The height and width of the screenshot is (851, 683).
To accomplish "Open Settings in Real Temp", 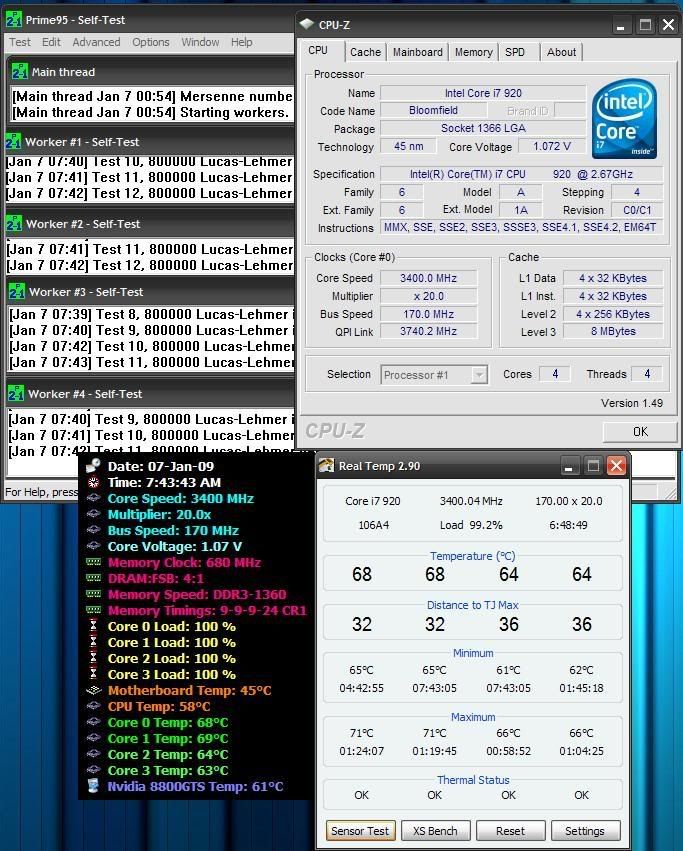I will 585,831.
